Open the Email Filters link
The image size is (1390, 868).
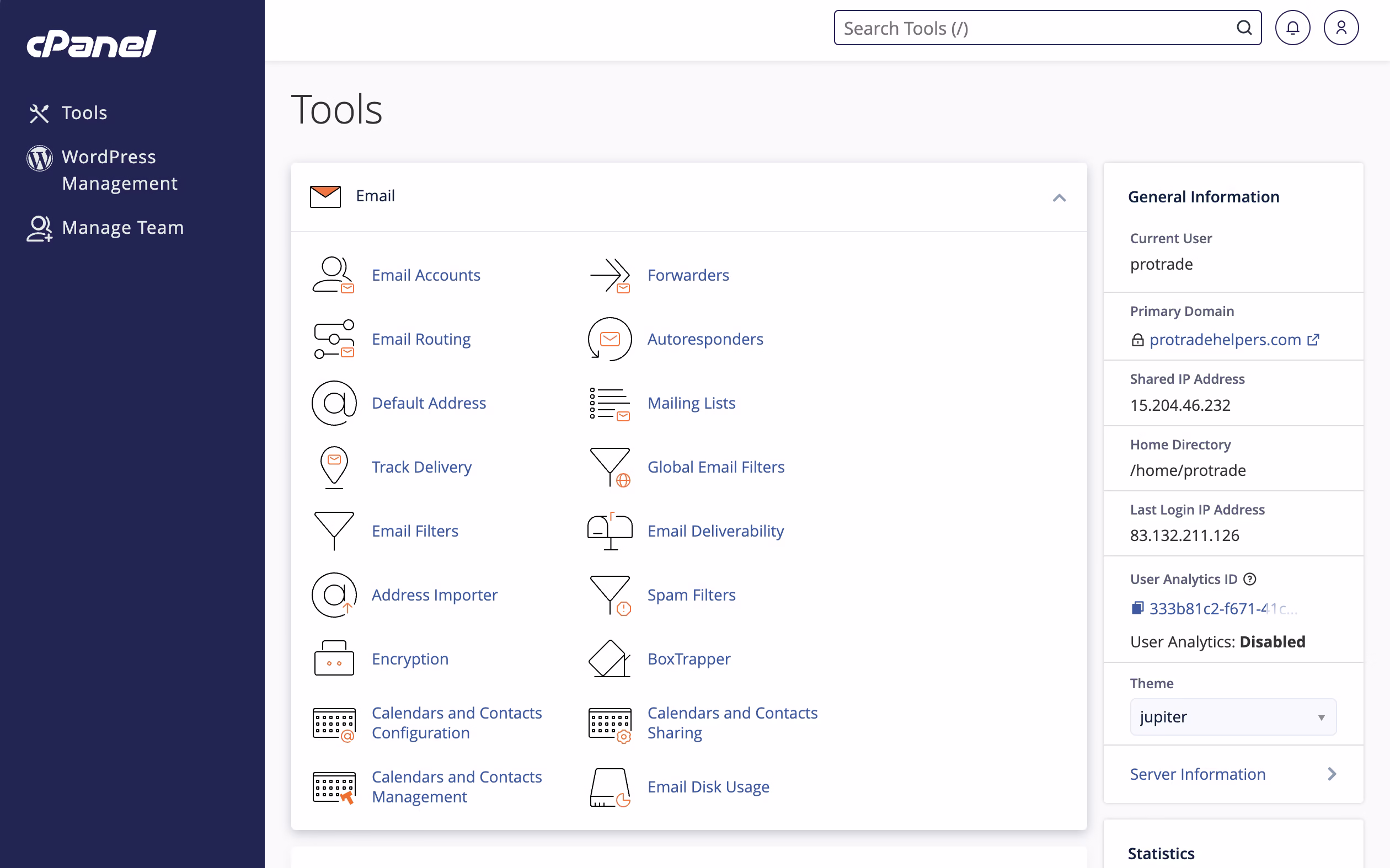(415, 531)
